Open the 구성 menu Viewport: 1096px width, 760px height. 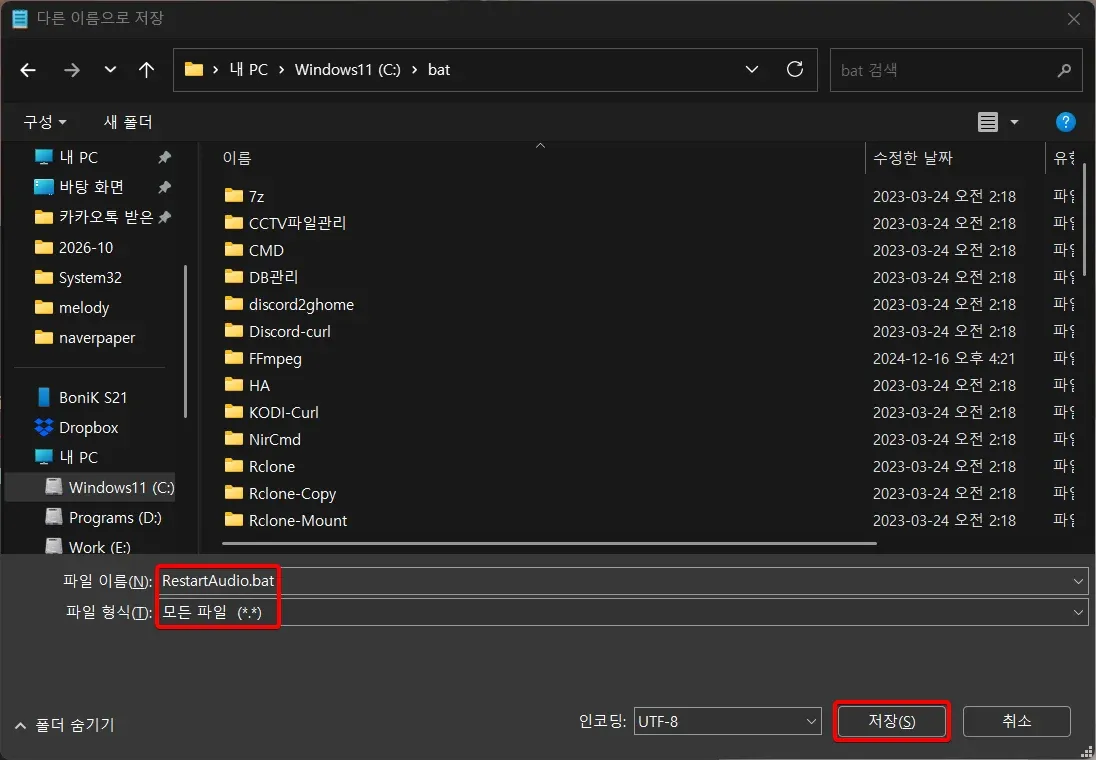45,122
